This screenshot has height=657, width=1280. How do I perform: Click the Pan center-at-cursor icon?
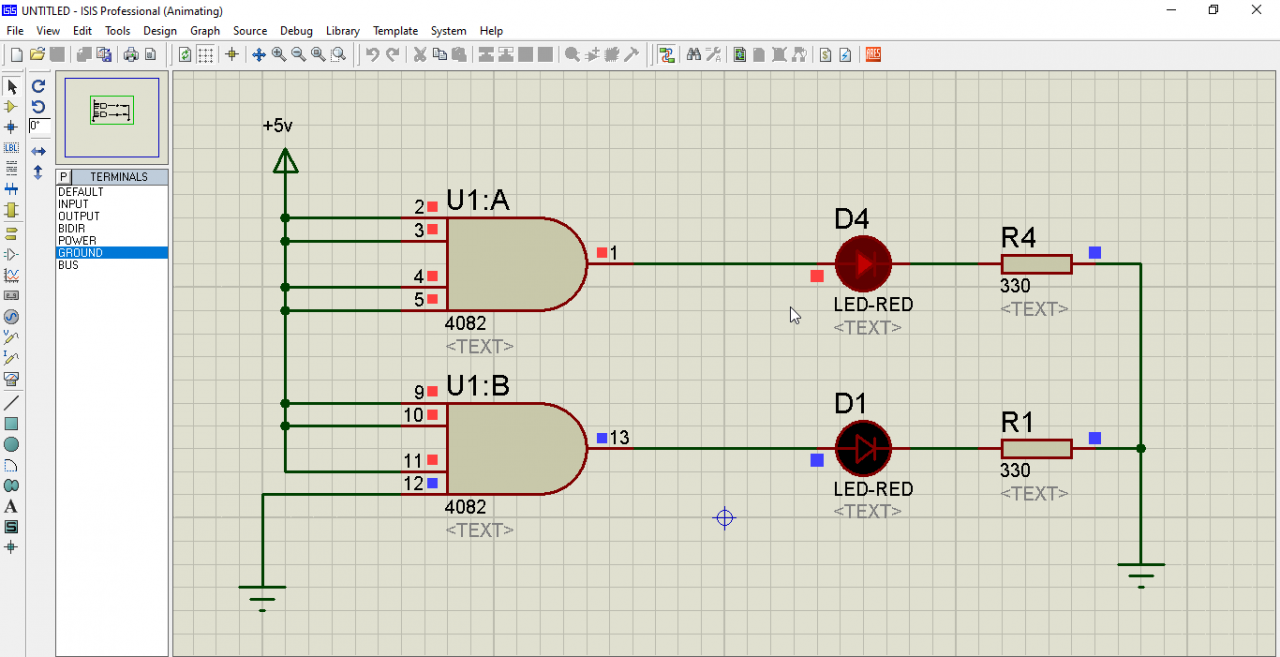click(x=258, y=54)
